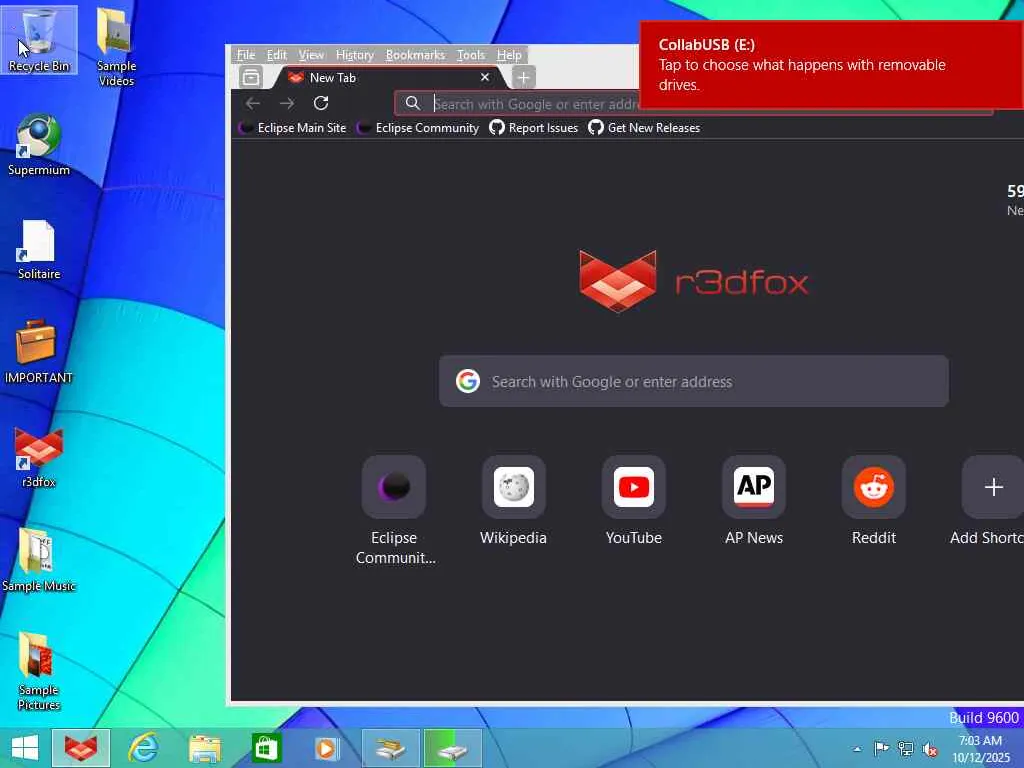Open the History menu
Screen dimensions: 1024x768
coord(355,55)
